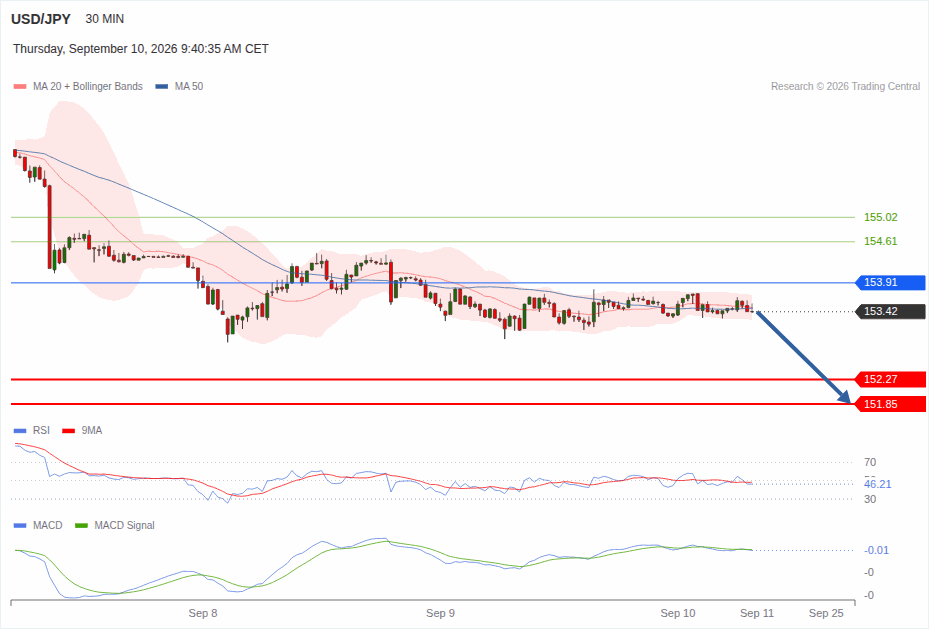Image resolution: width=929 pixels, height=629 pixels.
Task: Open the Research Trading Central credit text
Action: 845,86
